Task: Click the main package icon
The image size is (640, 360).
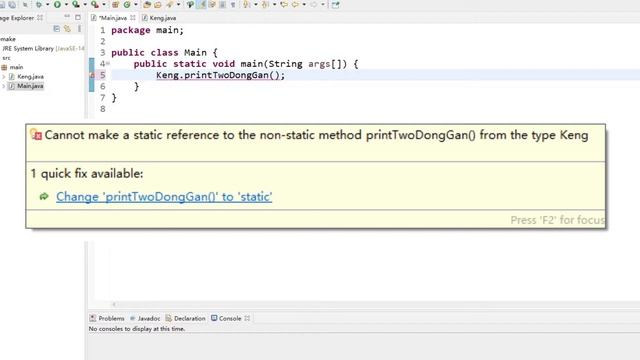Action: [x=4, y=67]
